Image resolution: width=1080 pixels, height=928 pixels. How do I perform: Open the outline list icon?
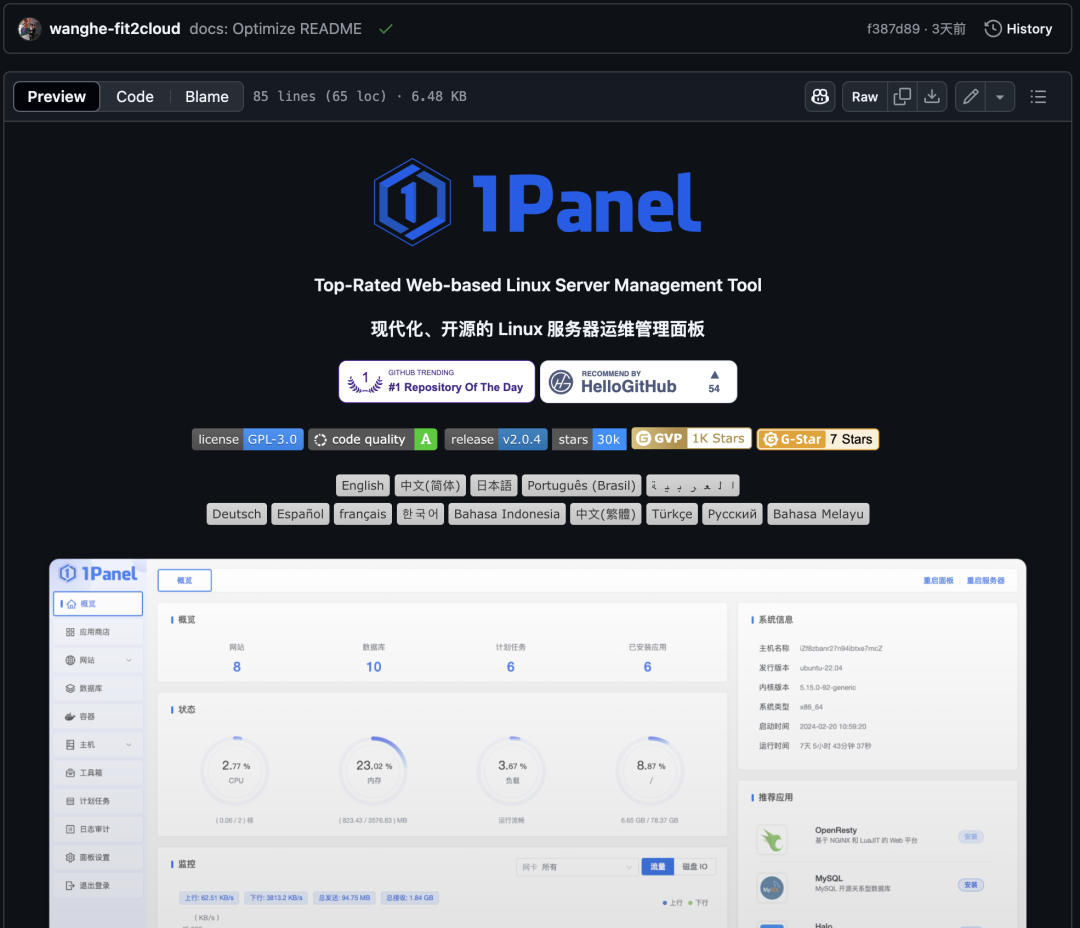pyautogui.click(x=1038, y=97)
